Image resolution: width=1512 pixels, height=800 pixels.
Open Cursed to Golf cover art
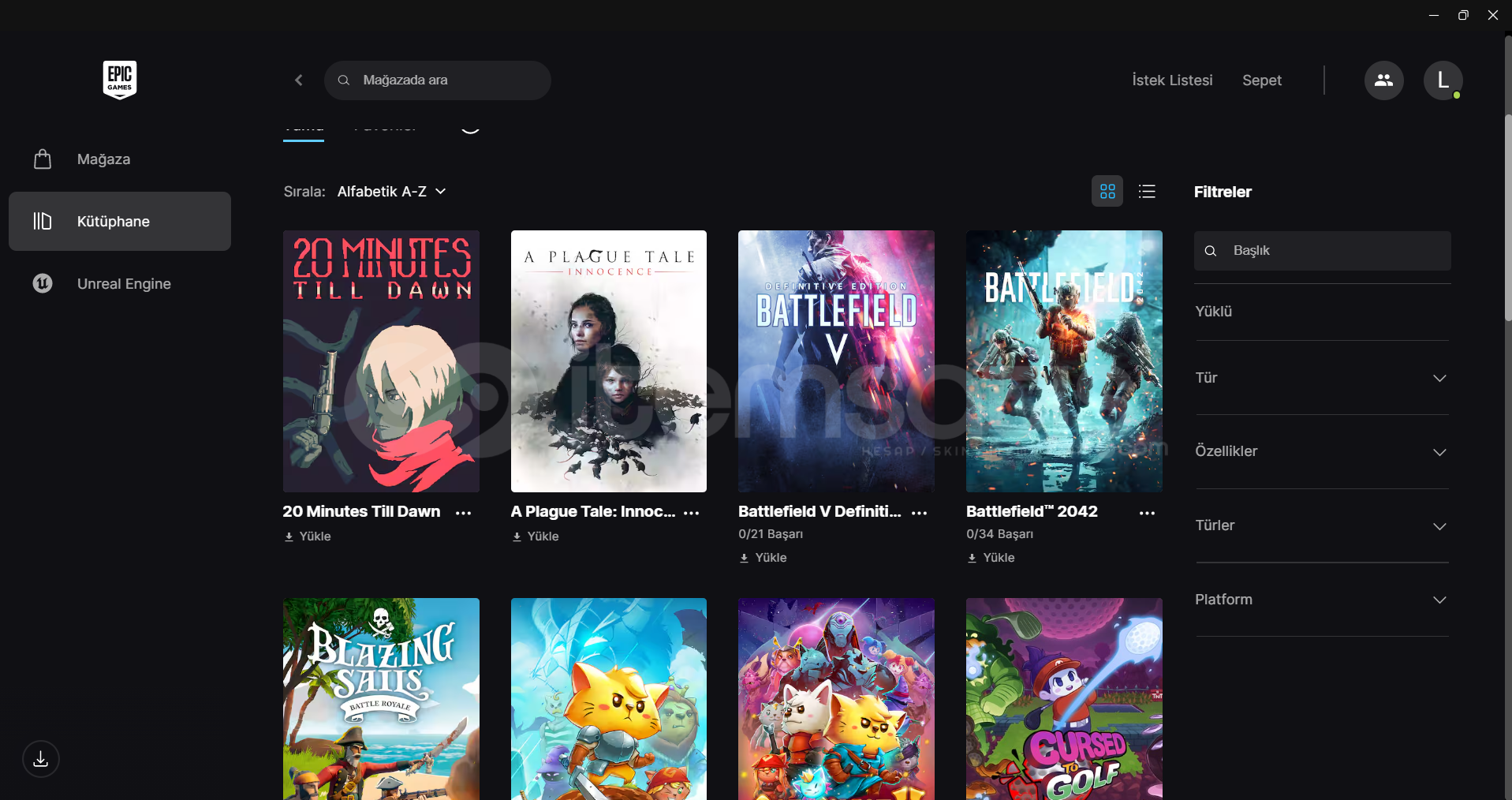click(1064, 699)
